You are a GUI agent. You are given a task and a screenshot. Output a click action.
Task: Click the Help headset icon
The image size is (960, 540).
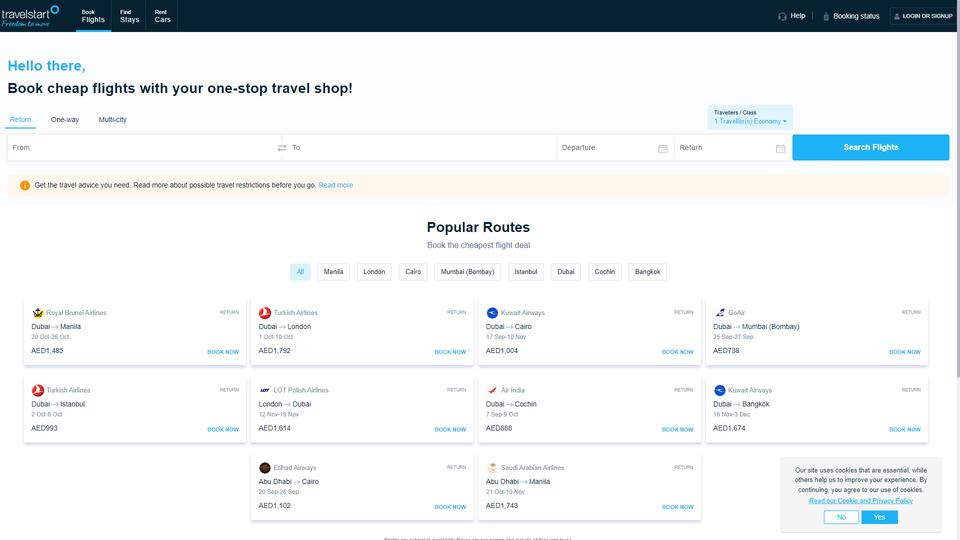pyautogui.click(x=782, y=17)
